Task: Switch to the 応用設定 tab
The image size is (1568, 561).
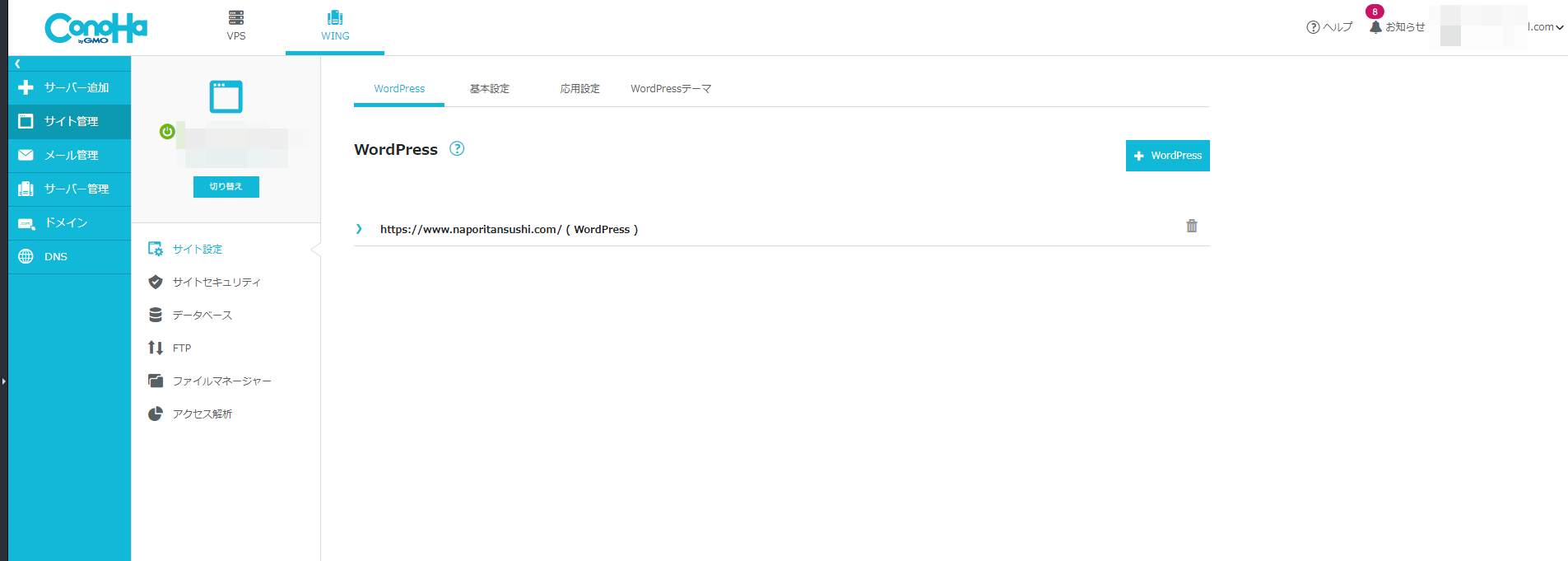Action: coord(580,89)
